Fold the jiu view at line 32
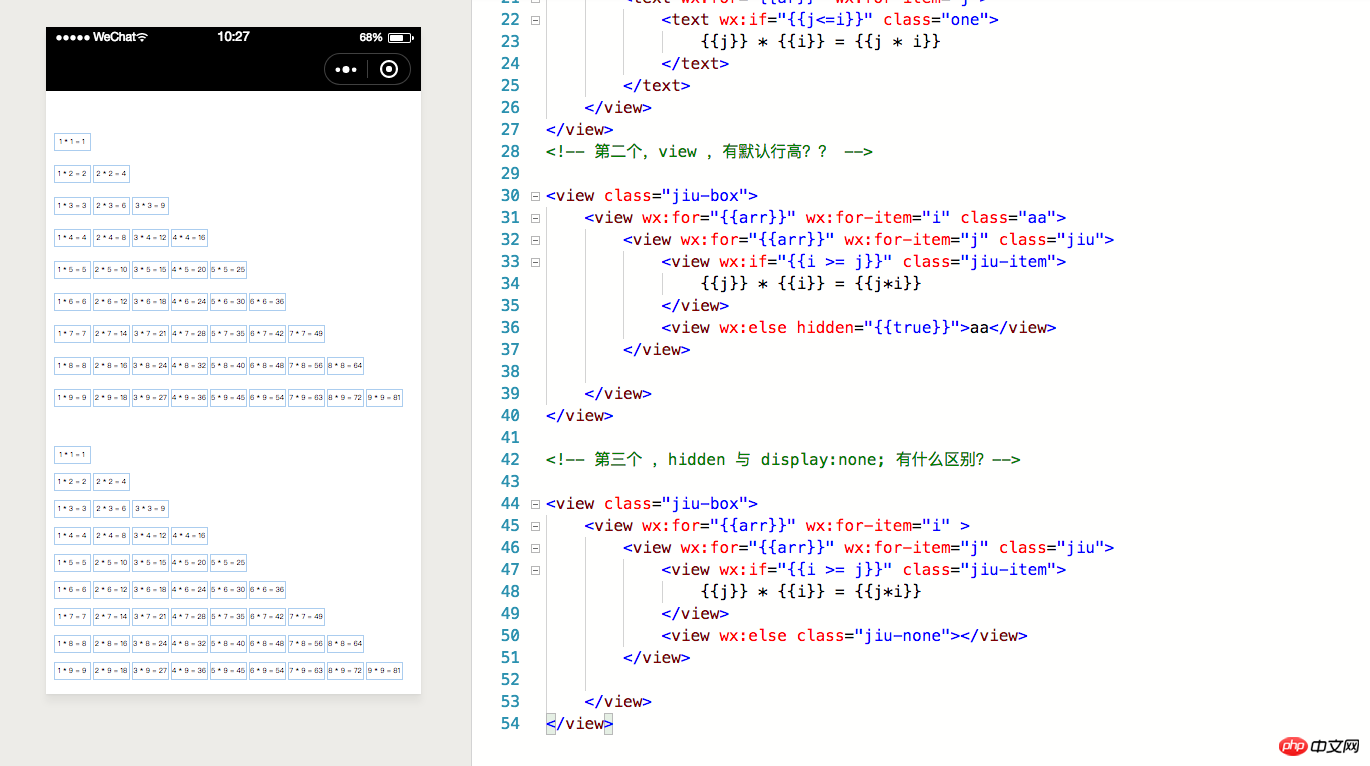Screen dimensions: 1370x766 coord(536,239)
